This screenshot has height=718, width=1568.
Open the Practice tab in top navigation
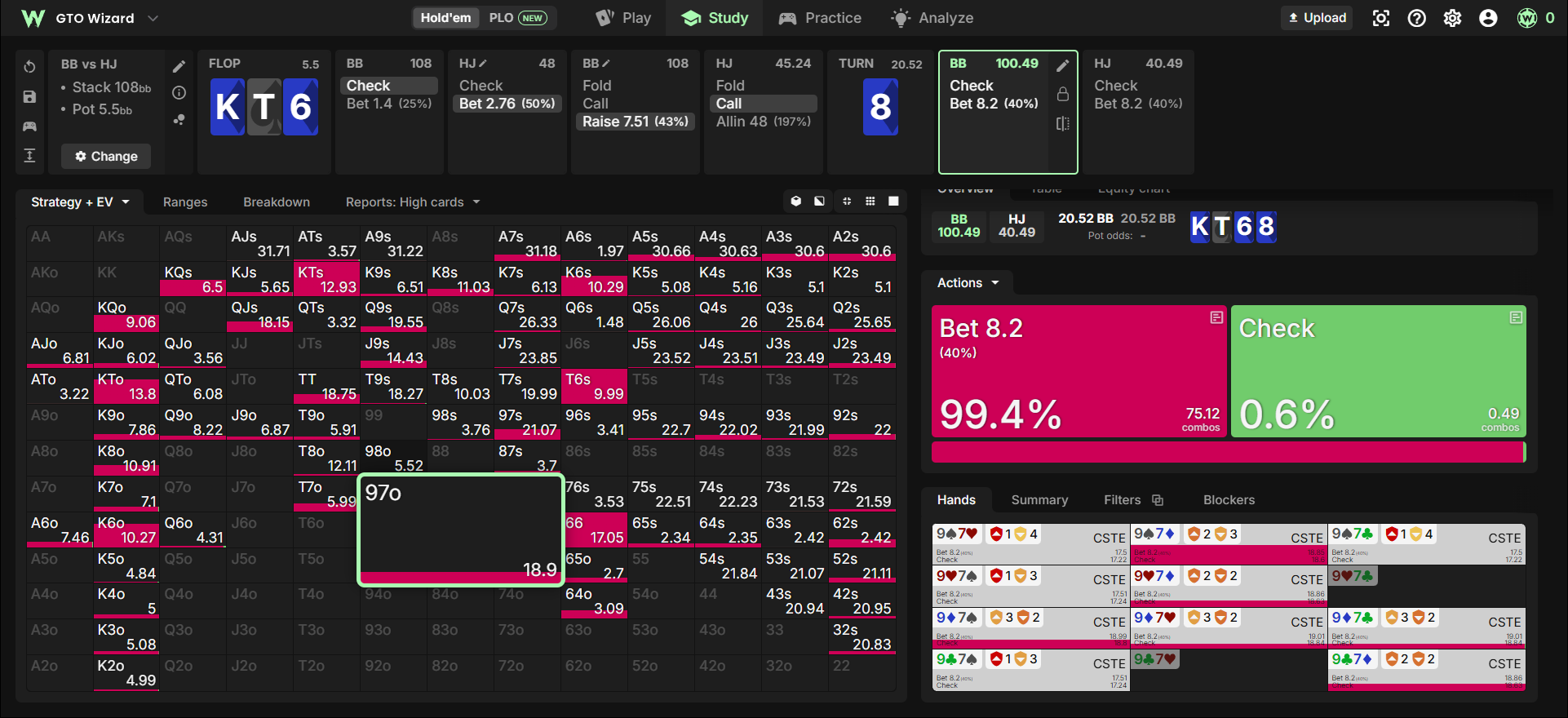[820, 18]
